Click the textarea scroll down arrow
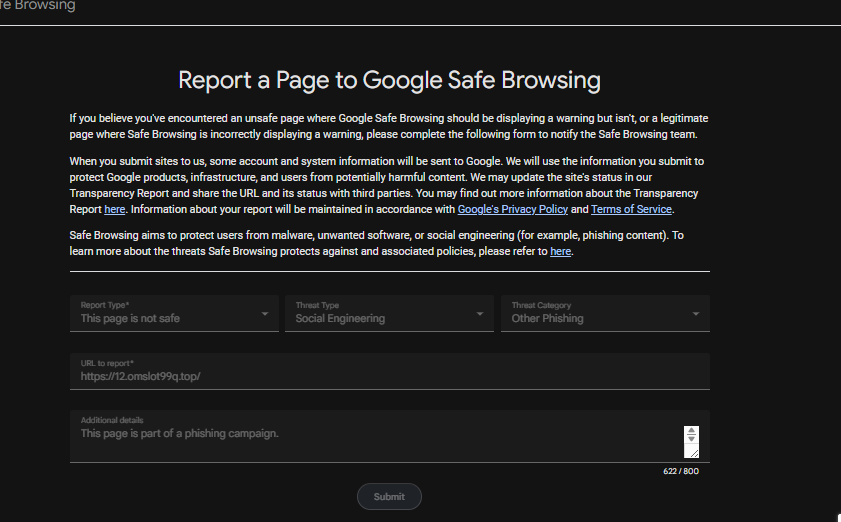The image size is (841, 522). click(691, 439)
